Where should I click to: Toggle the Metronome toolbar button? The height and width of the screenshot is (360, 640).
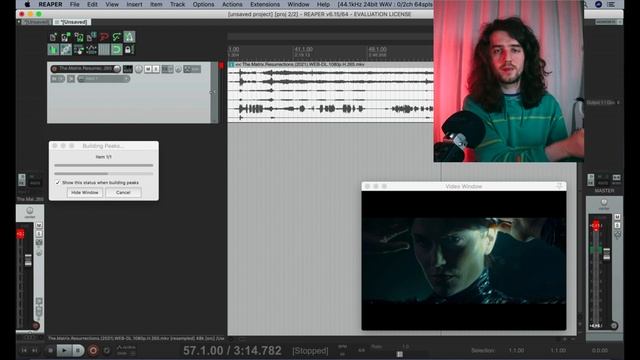pyautogui.click(x=129, y=37)
